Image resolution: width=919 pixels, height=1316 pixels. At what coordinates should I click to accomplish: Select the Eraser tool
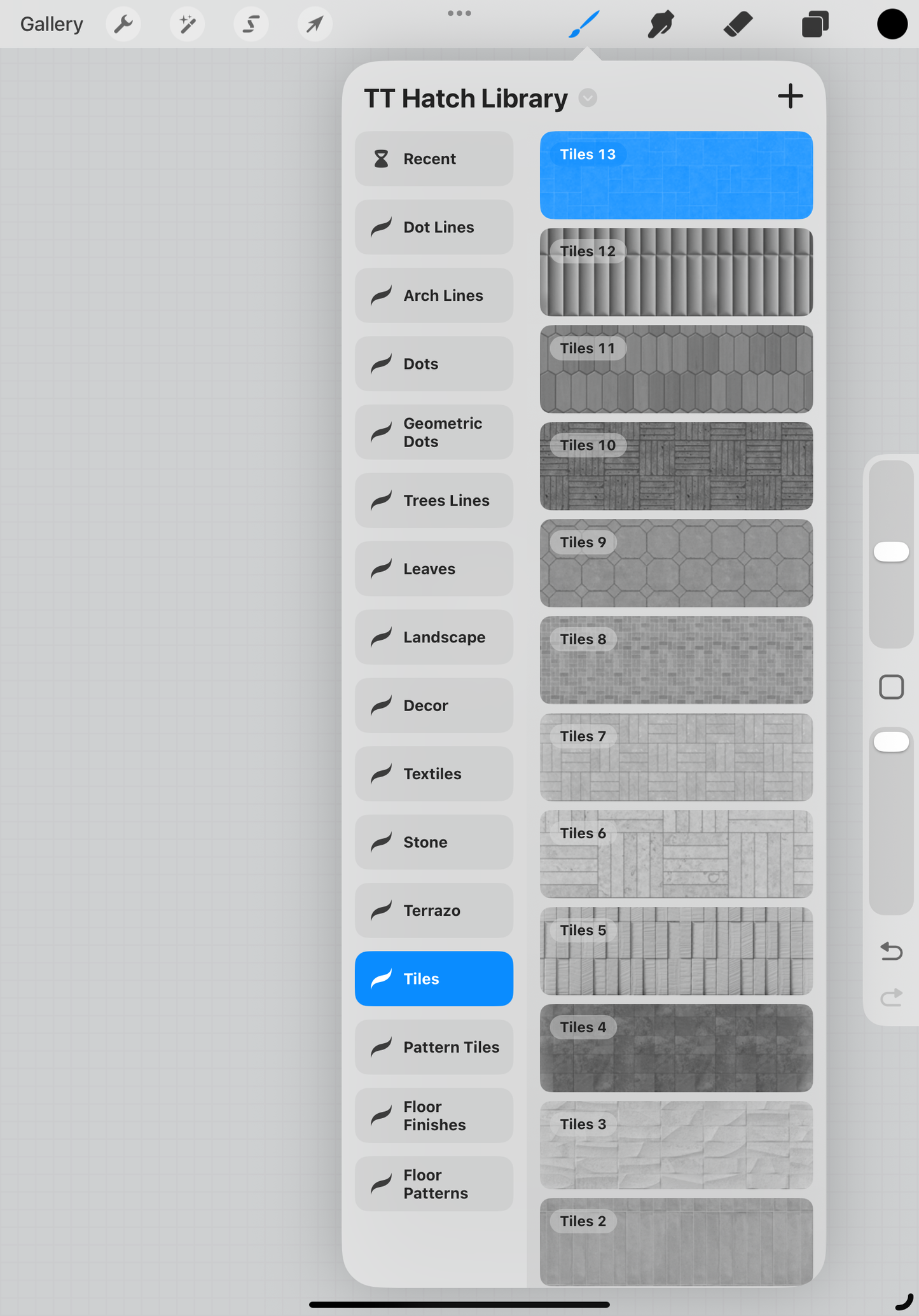(738, 24)
